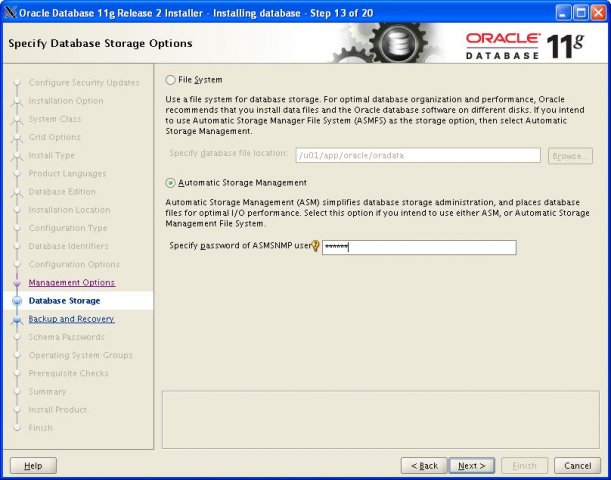Image resolution: width=611 pixels, height=480 pixels.
Task: Click the Install Type step
Action: (x=51, y=155)
